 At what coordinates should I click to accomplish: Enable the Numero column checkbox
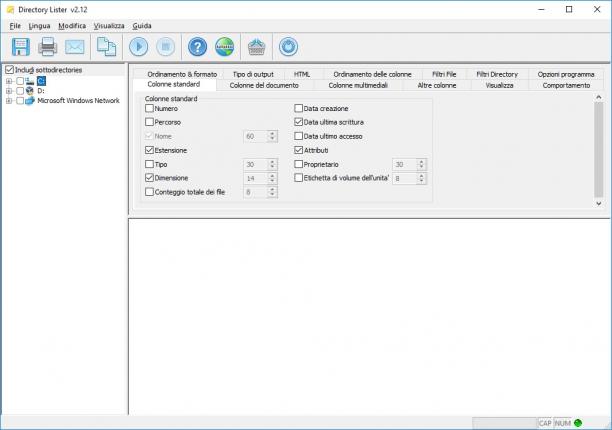pyautogui.click(x=149, y=108)
